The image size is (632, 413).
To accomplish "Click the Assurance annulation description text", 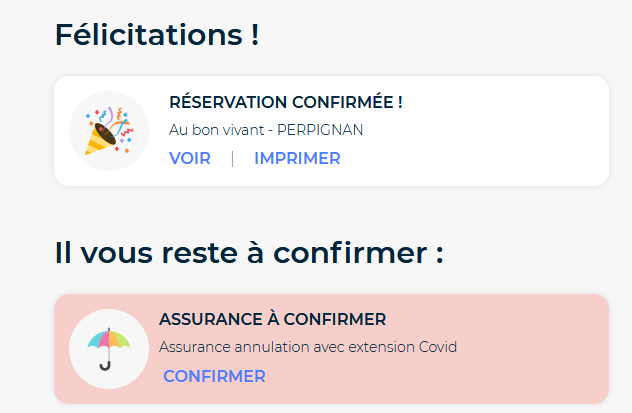I will point(308,347).
